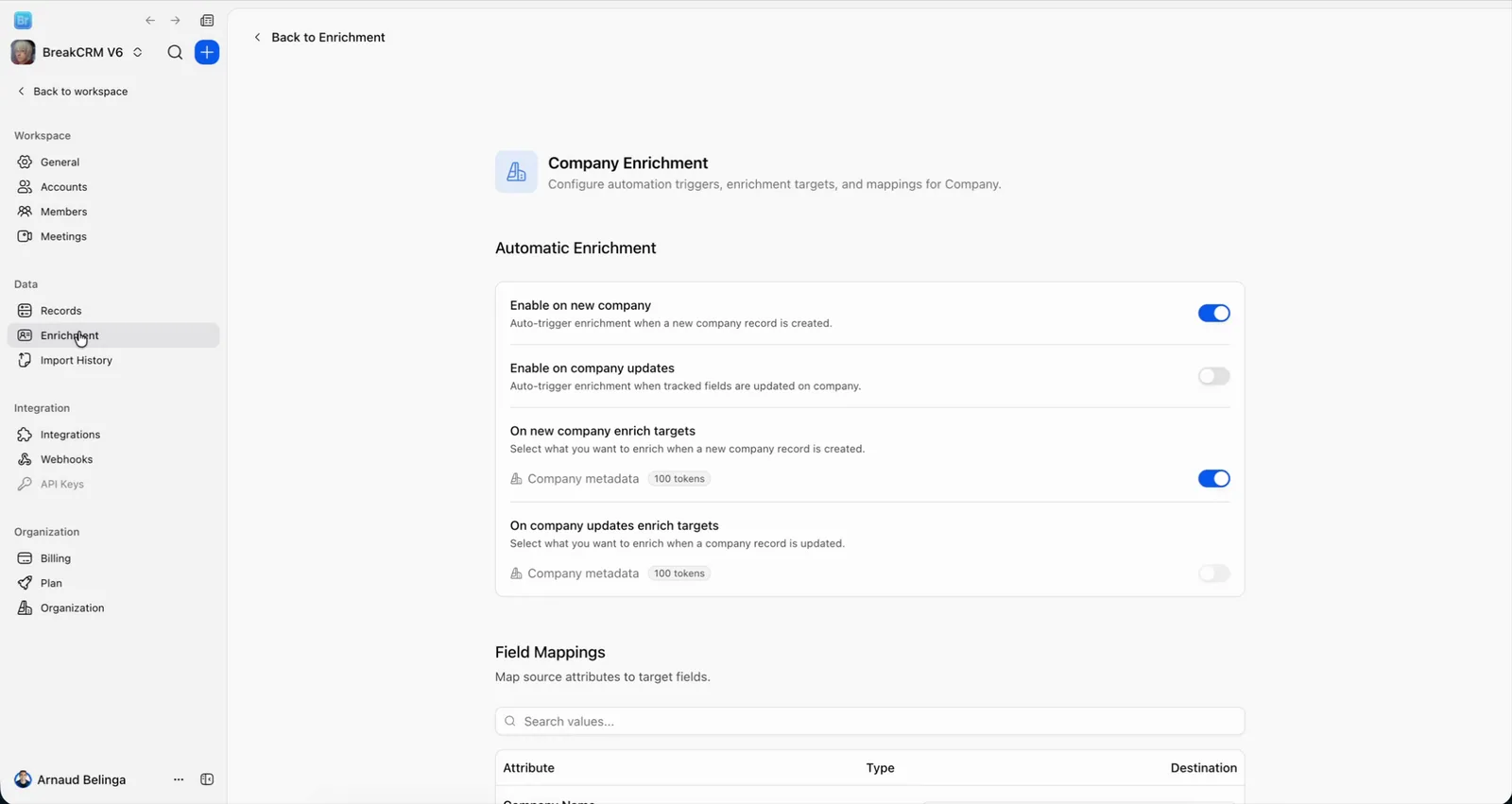
Task: Click the BreakCRM V6 workspace avatar
Action: [x=23, y=52]
